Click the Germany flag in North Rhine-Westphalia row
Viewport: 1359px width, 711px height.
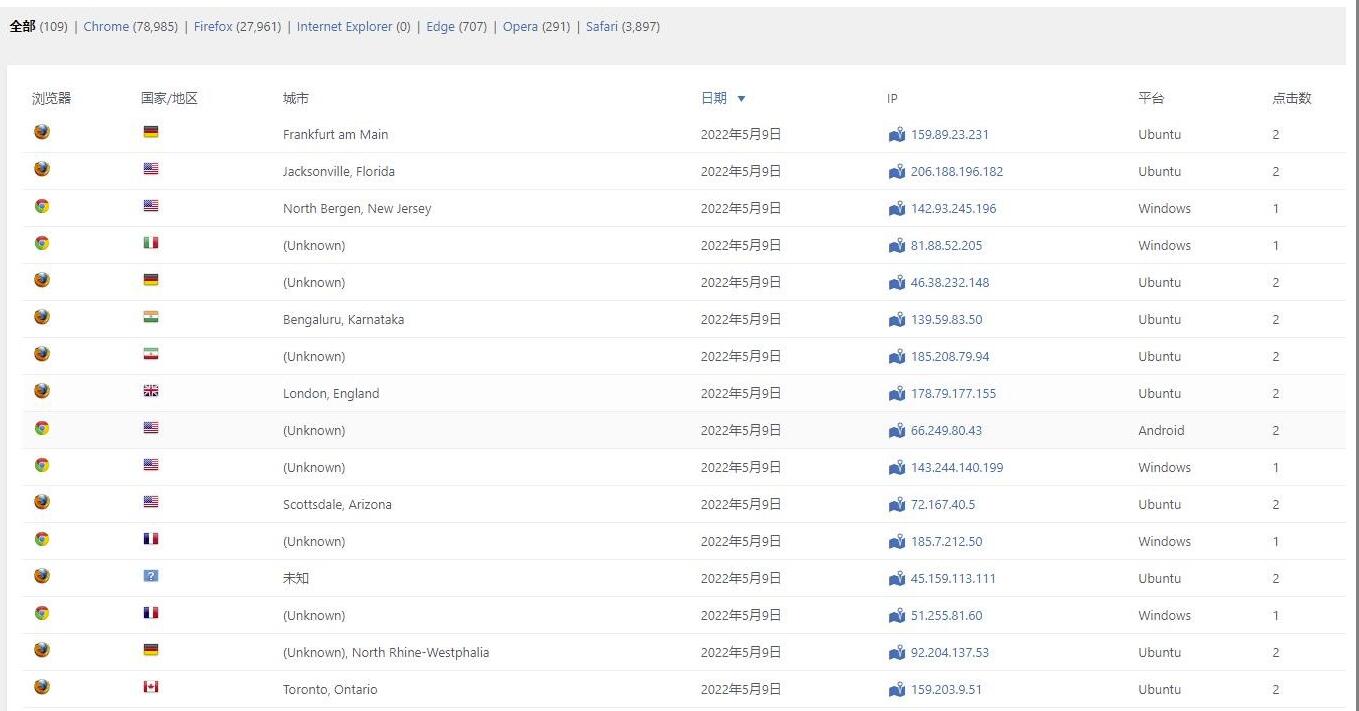point(151,650)
